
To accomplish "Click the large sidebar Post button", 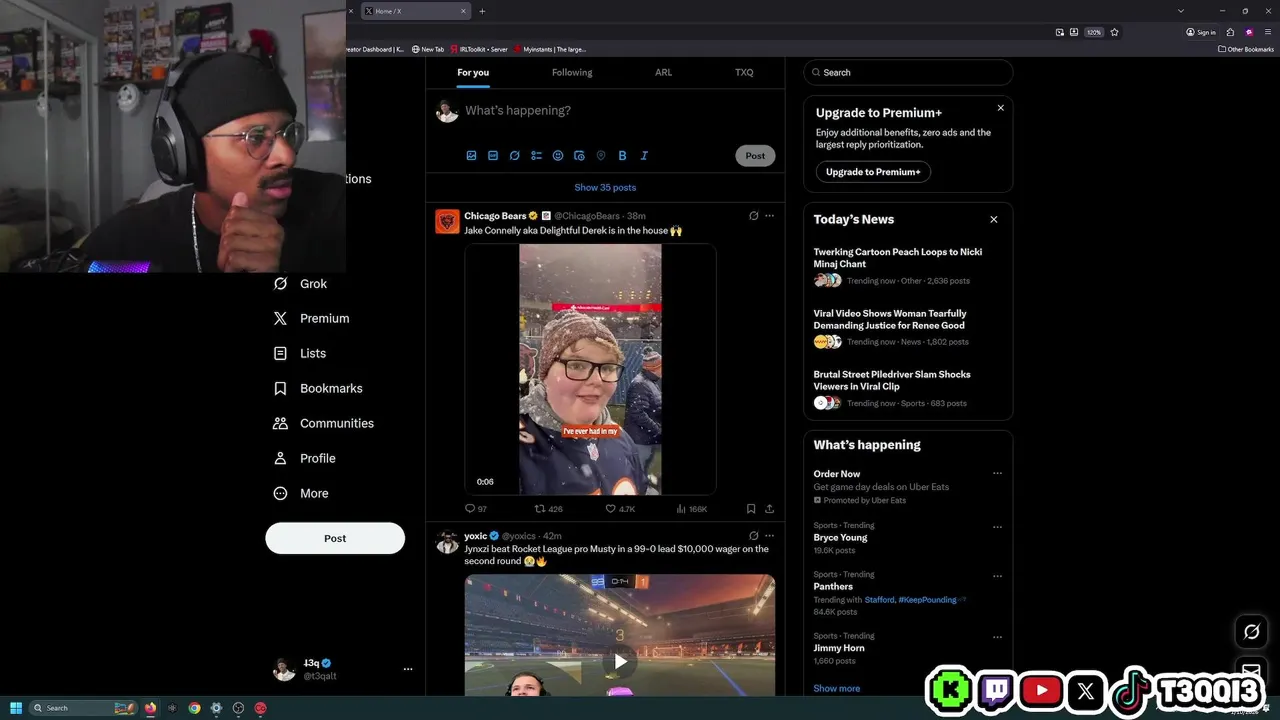I will [335, 538].
